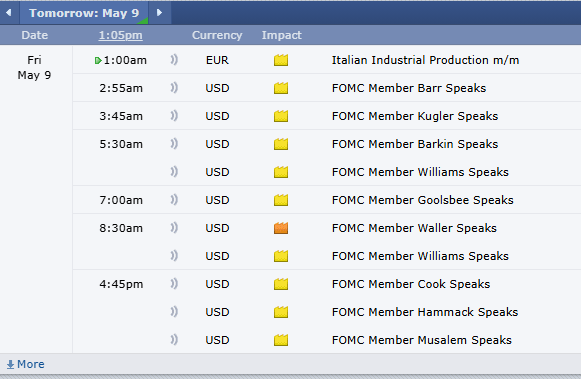Click the Fri May 9 date cell
This screenshot has width=581, height=379.
tap(34, 67)
